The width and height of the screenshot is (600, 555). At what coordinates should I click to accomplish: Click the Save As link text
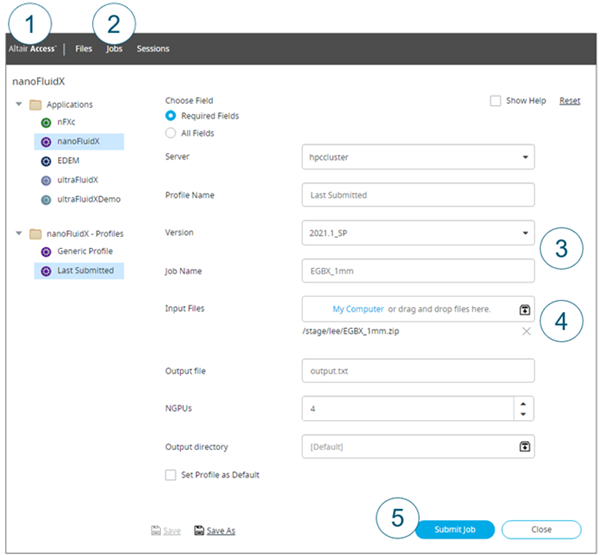click(221, 531)
